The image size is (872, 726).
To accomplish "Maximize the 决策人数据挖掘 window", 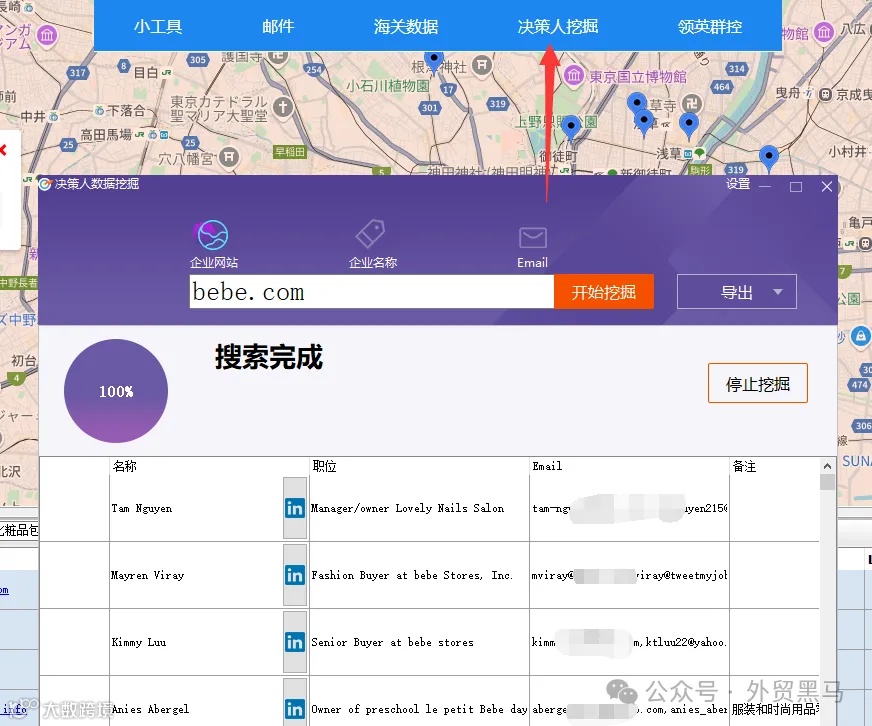I will [796, 186].
